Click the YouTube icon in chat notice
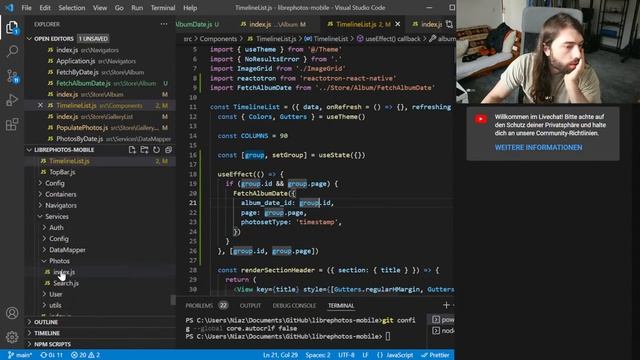 tap(481, 119)
